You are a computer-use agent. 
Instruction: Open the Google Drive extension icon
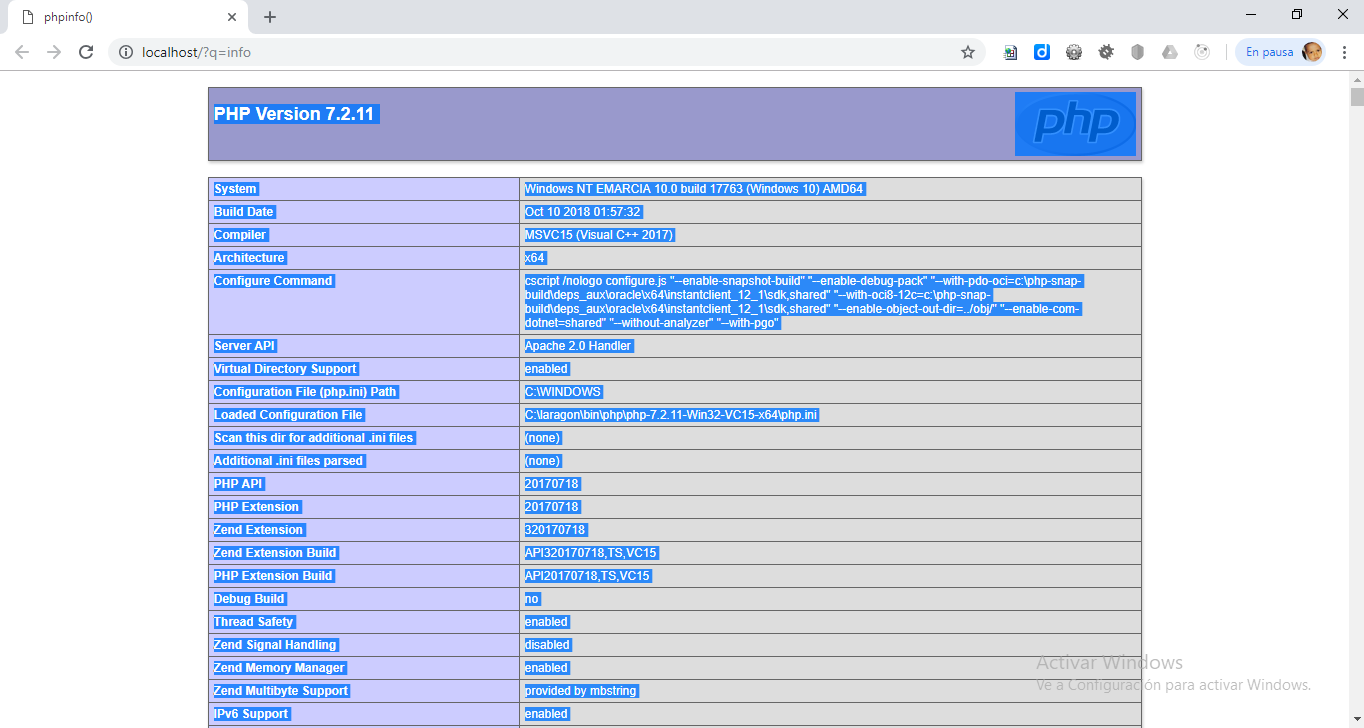coord(1170,52)
